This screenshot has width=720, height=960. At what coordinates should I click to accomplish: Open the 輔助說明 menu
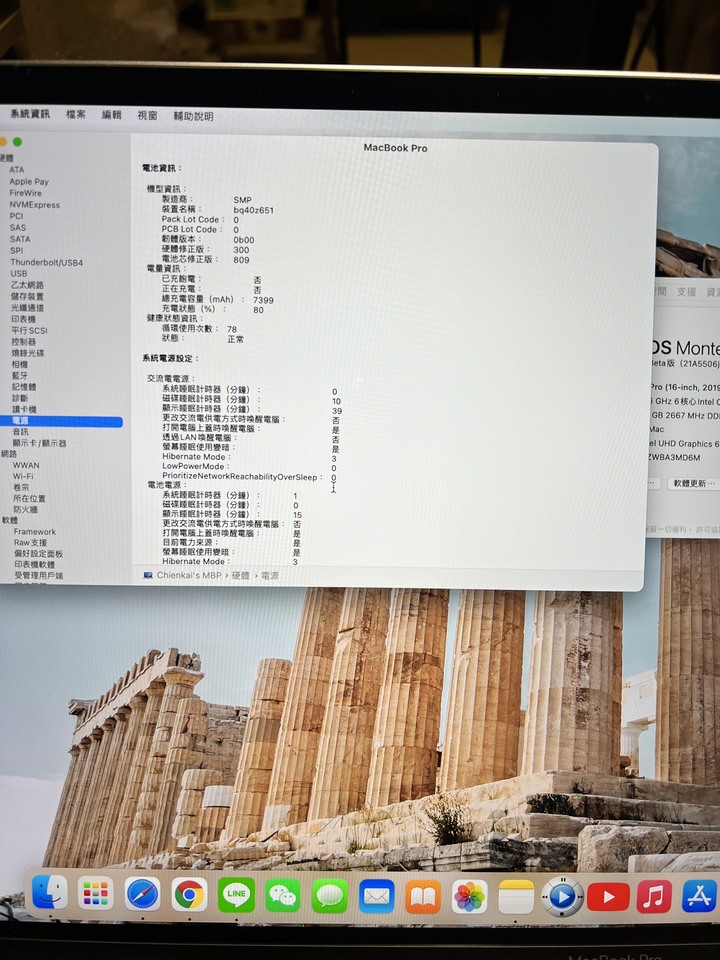(193, 116)
